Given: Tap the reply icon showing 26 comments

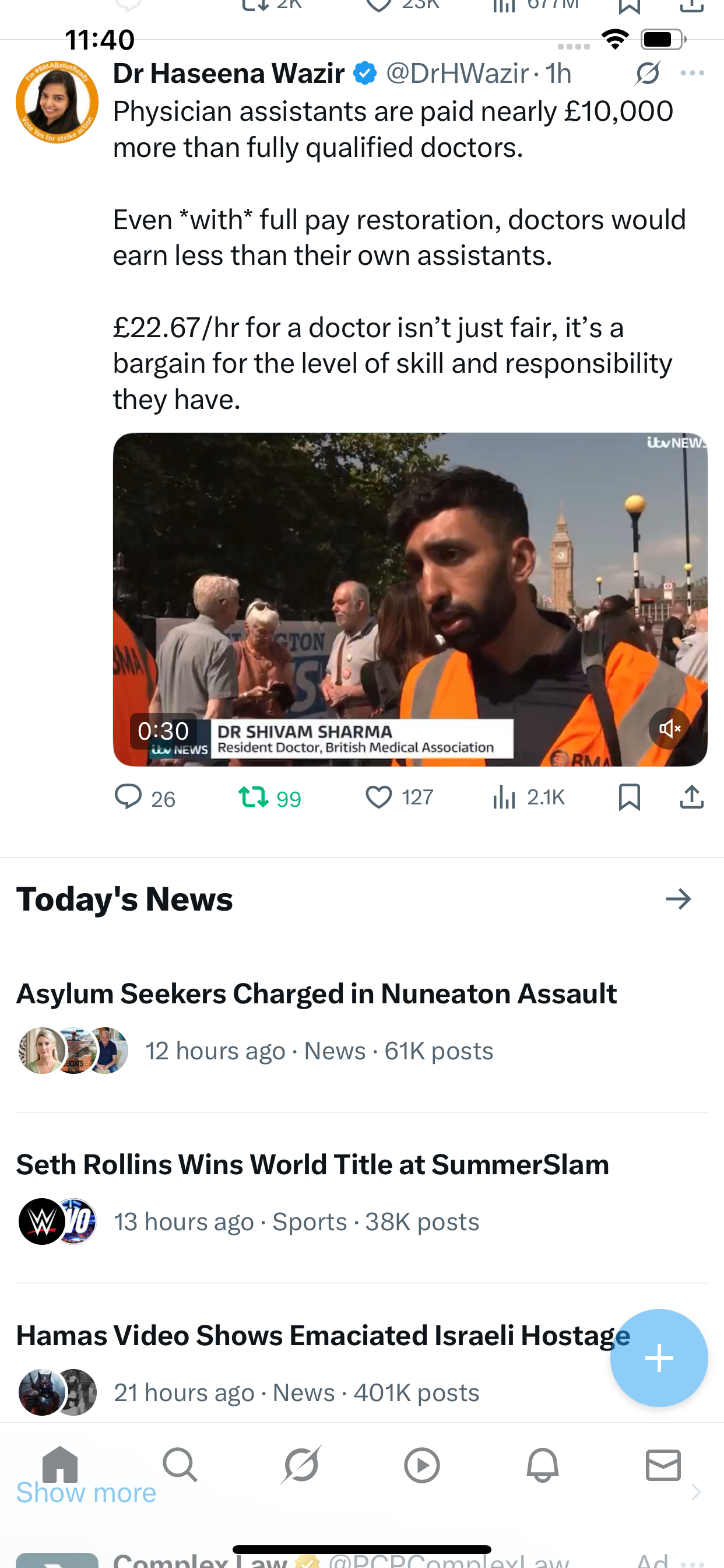Looking at the screenshot, I should click(x=128, y=797).
